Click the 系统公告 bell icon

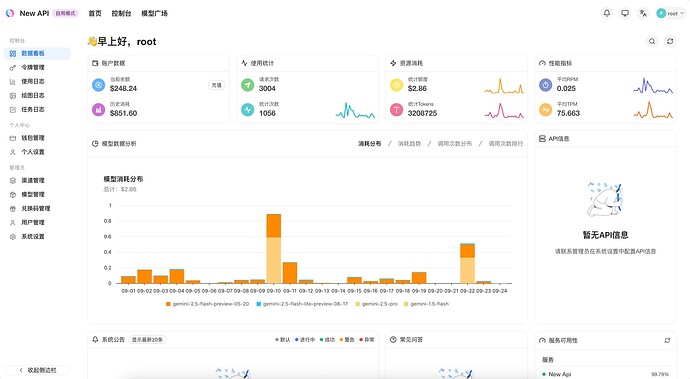(95, 339)
